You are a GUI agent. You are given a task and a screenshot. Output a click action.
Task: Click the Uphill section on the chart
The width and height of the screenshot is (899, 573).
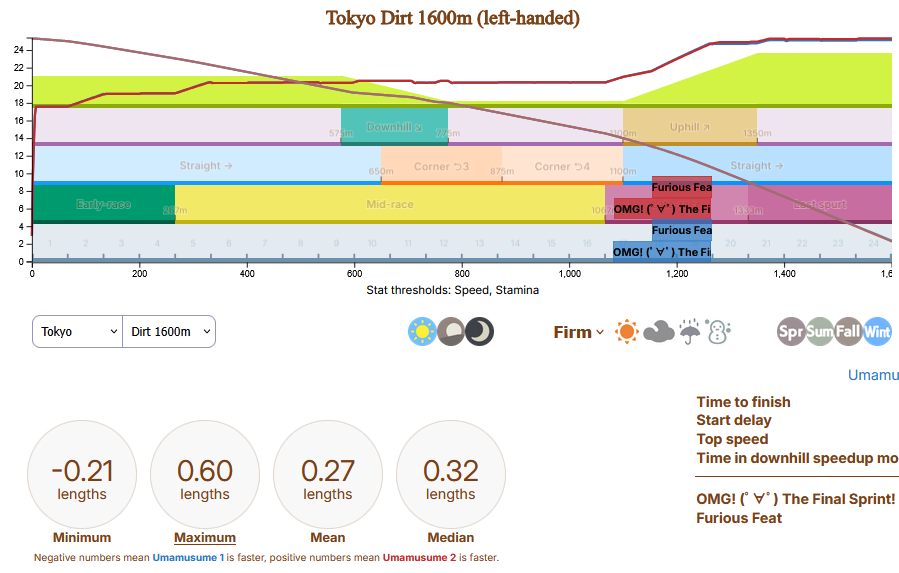[690, 126]
